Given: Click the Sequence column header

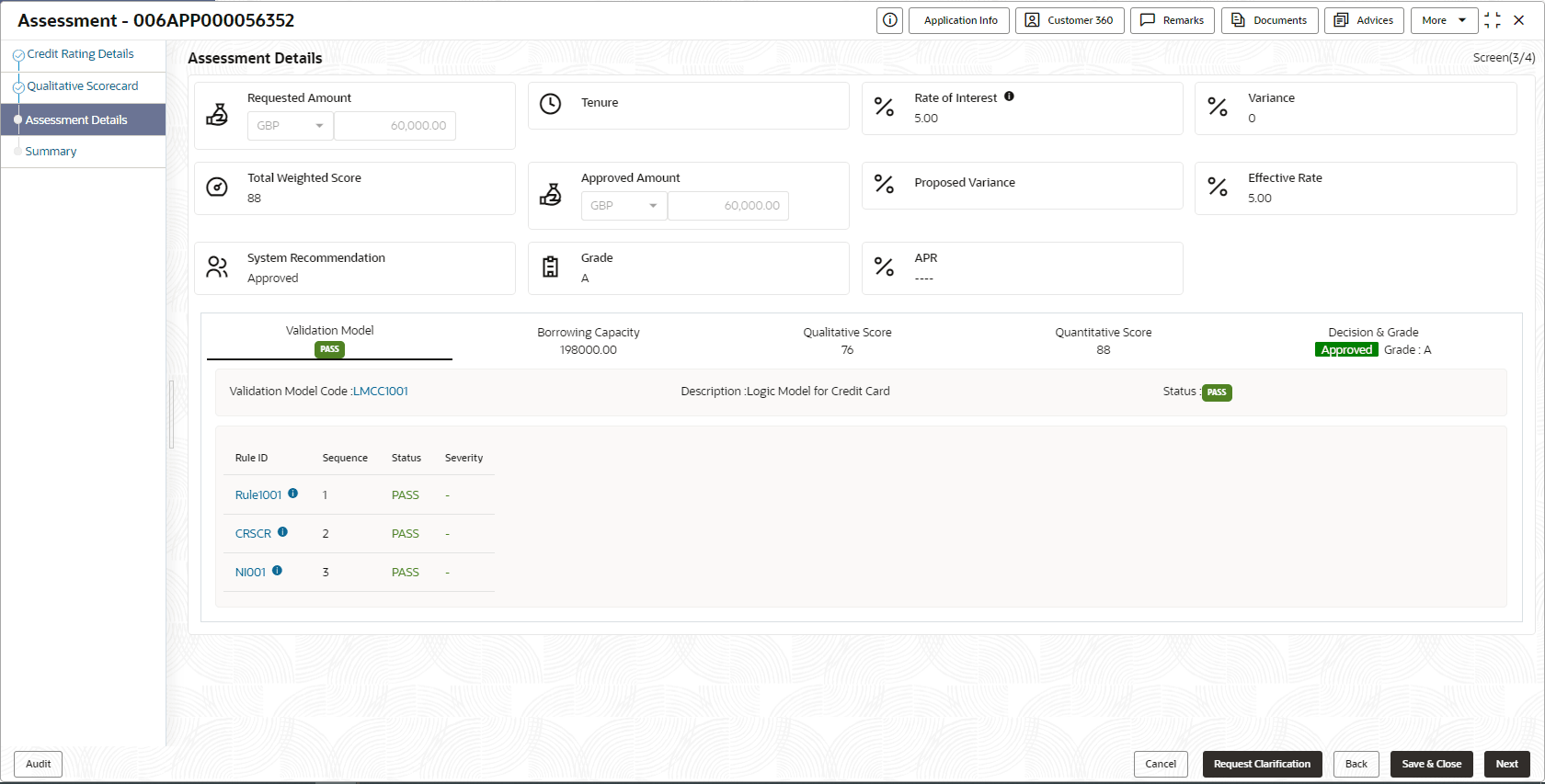Looking at the screenshot, I should 345,458.
